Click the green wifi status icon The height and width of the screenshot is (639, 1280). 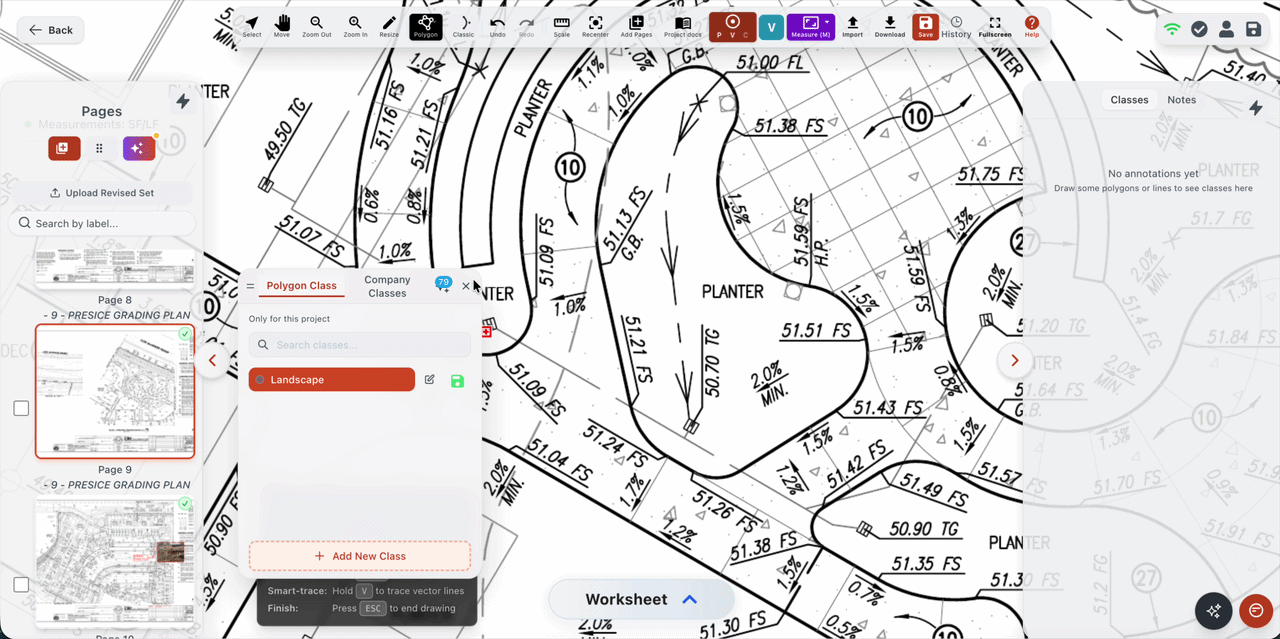click(1172, 29)
